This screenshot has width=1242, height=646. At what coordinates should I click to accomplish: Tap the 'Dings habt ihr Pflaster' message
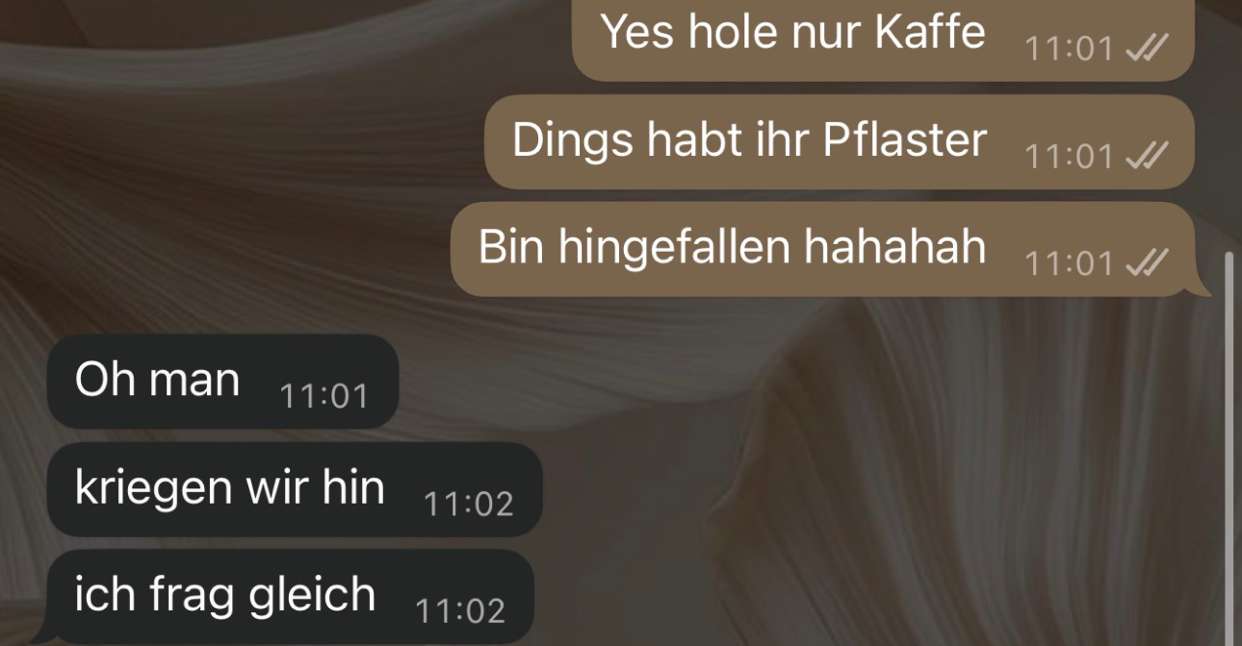click(840, 142)
